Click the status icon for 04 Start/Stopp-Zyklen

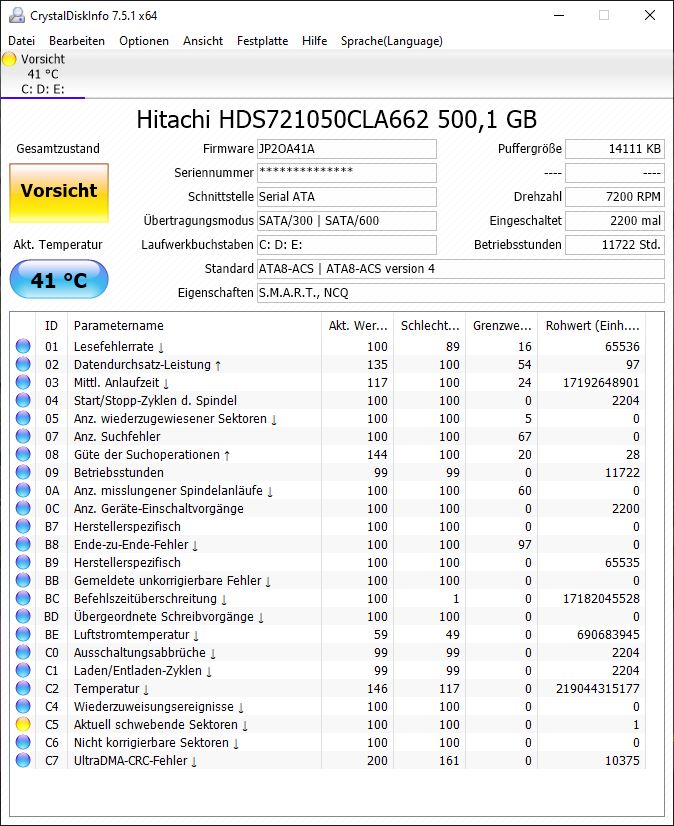[x=23, y=400]
